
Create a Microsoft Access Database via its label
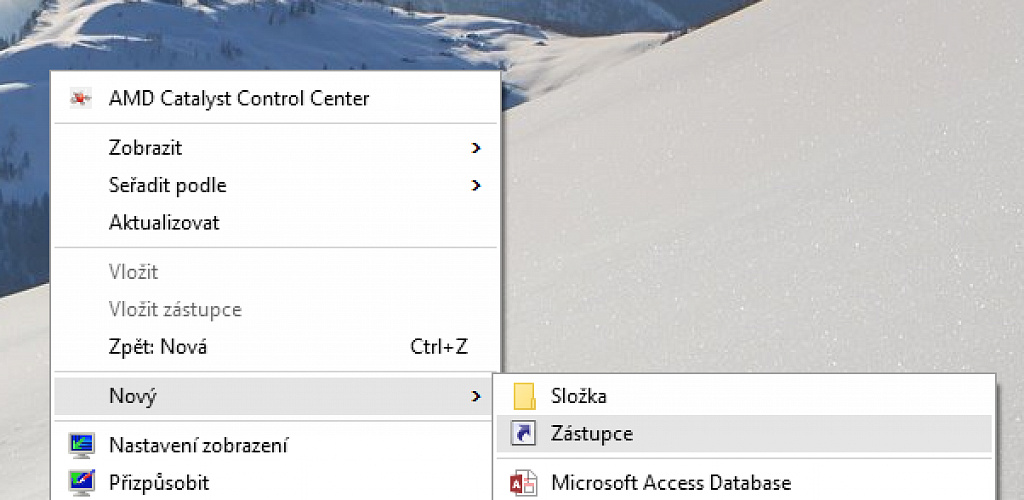[671, 483]
